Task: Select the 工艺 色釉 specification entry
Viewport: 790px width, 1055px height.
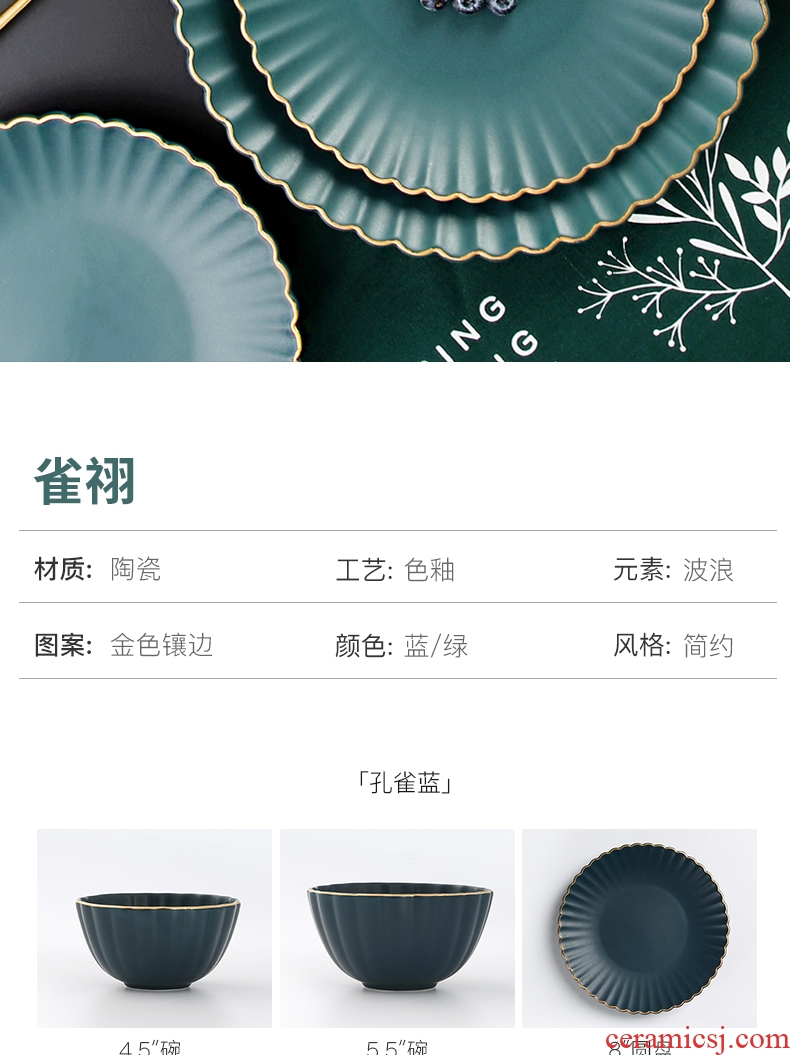Action: coord(395,570)
